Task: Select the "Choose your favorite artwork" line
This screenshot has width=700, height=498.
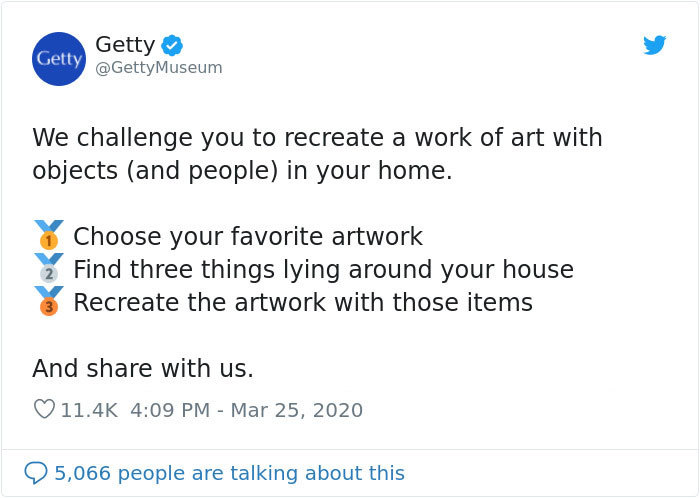Action: click(247, 237)
